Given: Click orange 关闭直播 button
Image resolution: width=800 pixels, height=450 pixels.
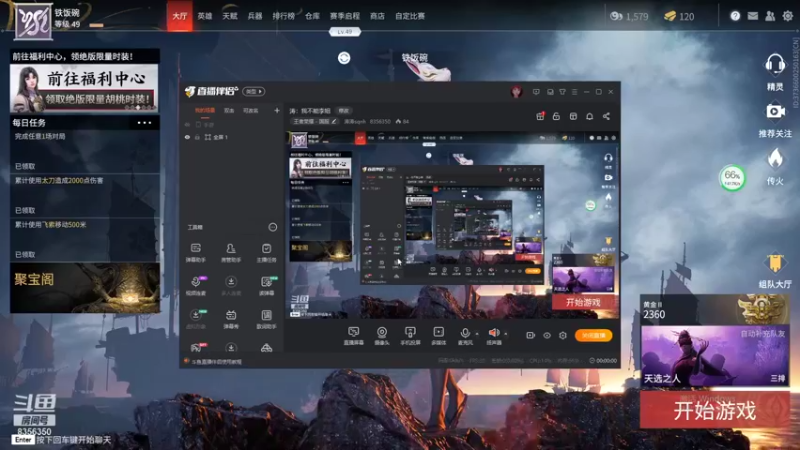Looking at the screenshot, I should click(593, 335).
